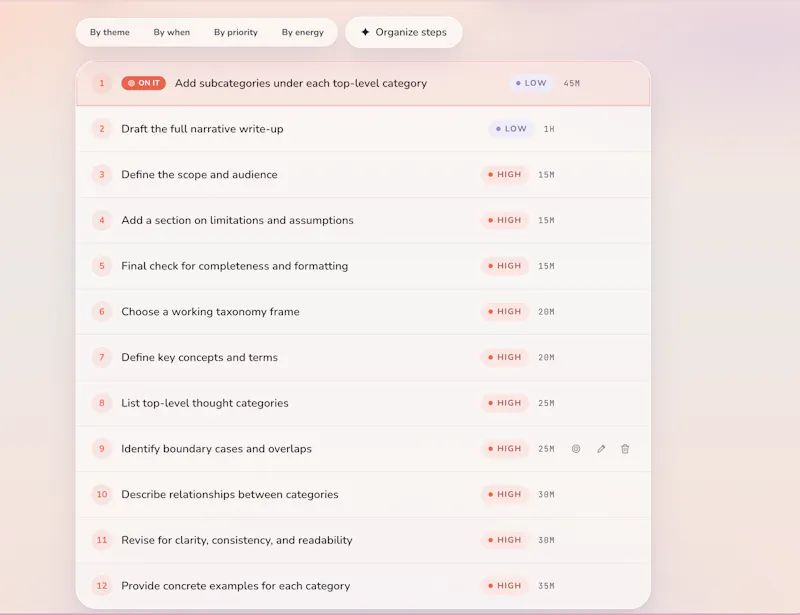This screenshot has height=615, width=800.
Task: Click HIGH badge on key concepts step
Action: tap(505, 357)
